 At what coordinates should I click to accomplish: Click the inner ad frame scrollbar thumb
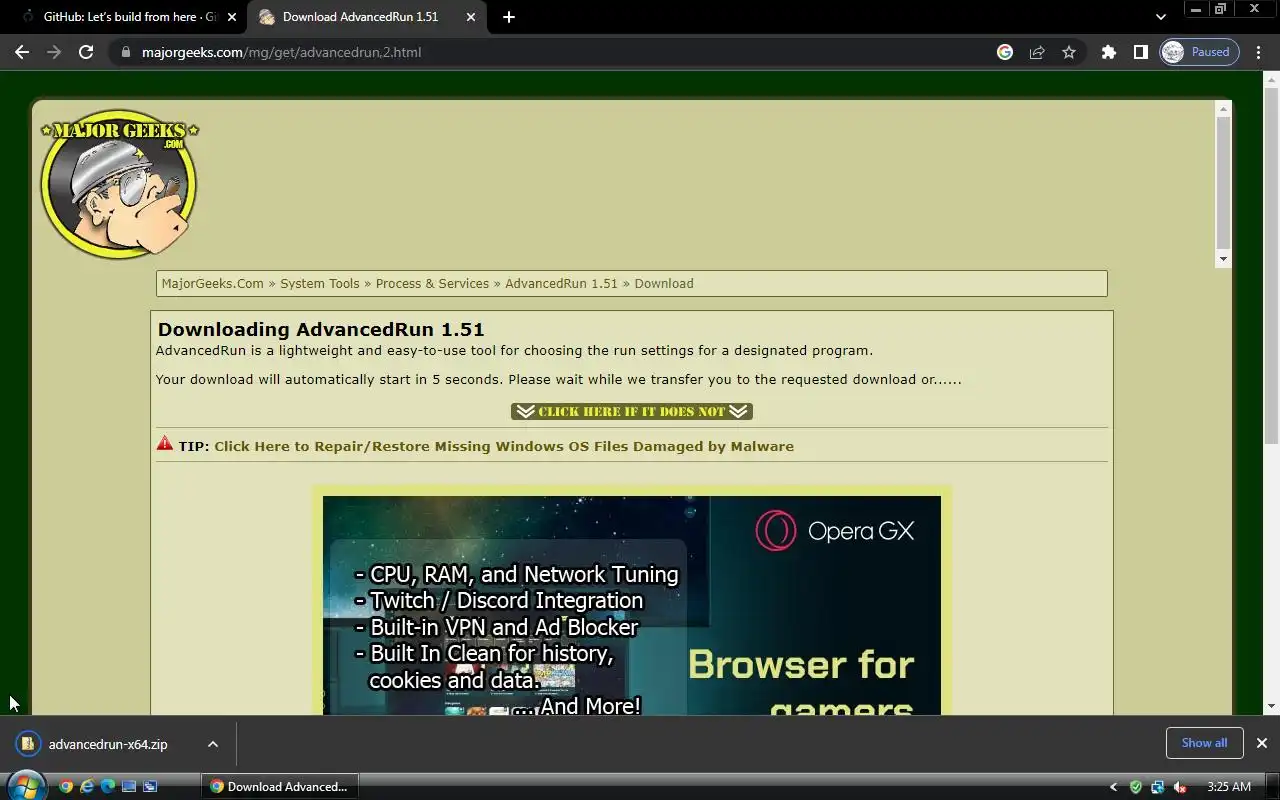[1223, 183]
